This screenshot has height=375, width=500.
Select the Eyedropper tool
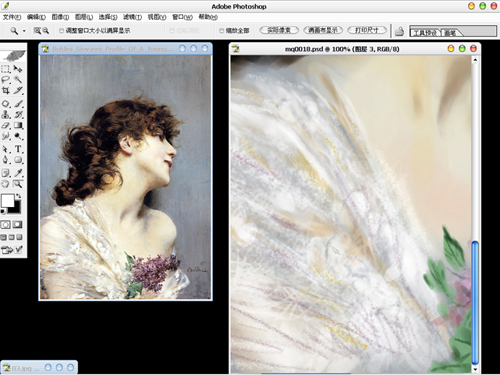pos(18,173)
